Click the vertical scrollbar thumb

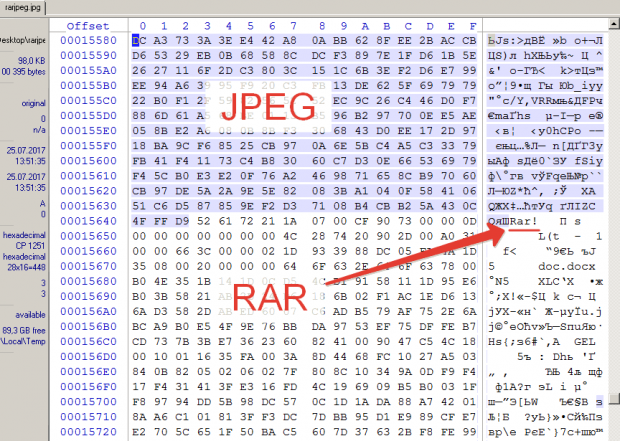614,398
